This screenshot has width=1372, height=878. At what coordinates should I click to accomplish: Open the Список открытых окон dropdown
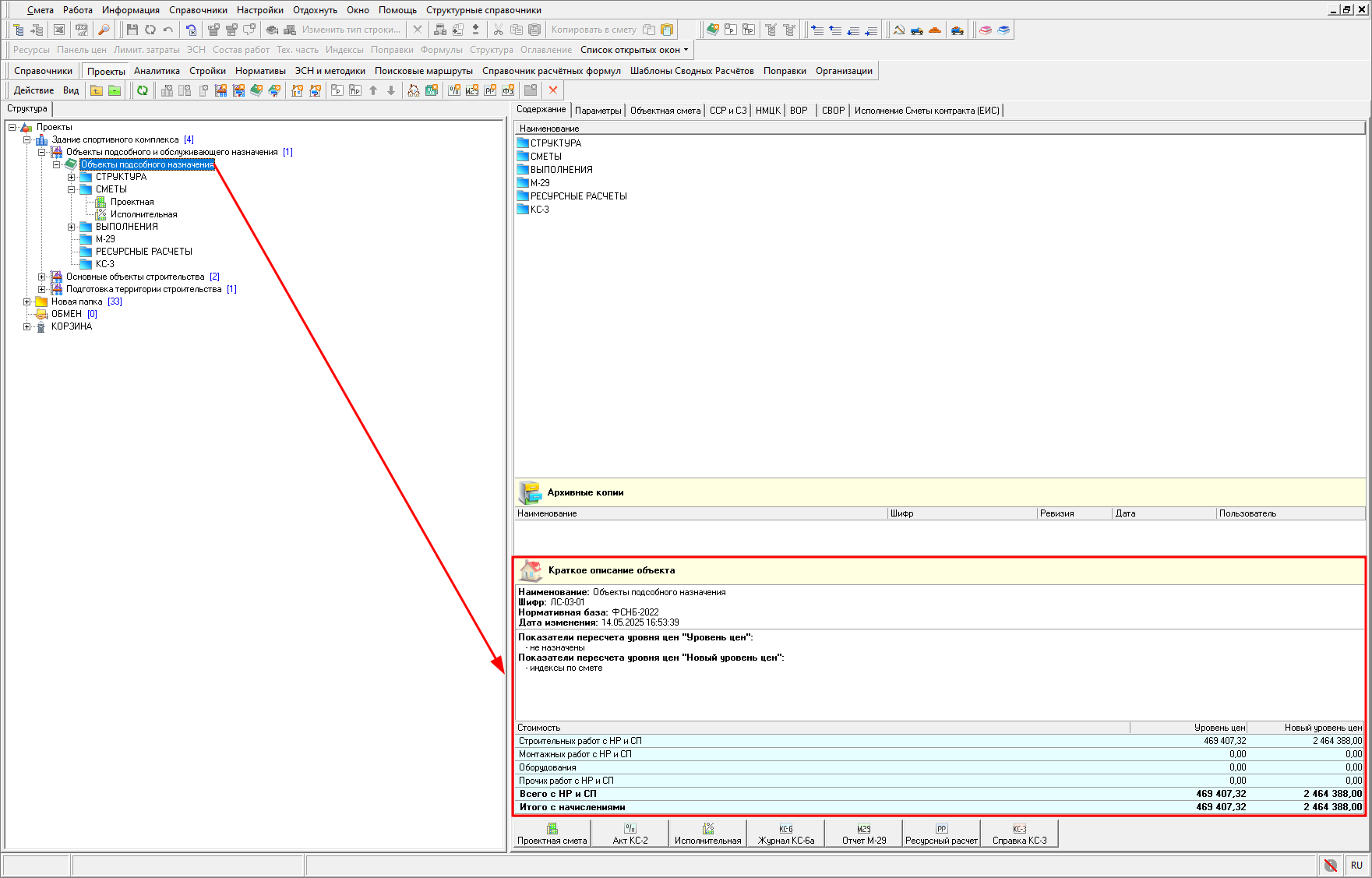[x=634, y=50]
